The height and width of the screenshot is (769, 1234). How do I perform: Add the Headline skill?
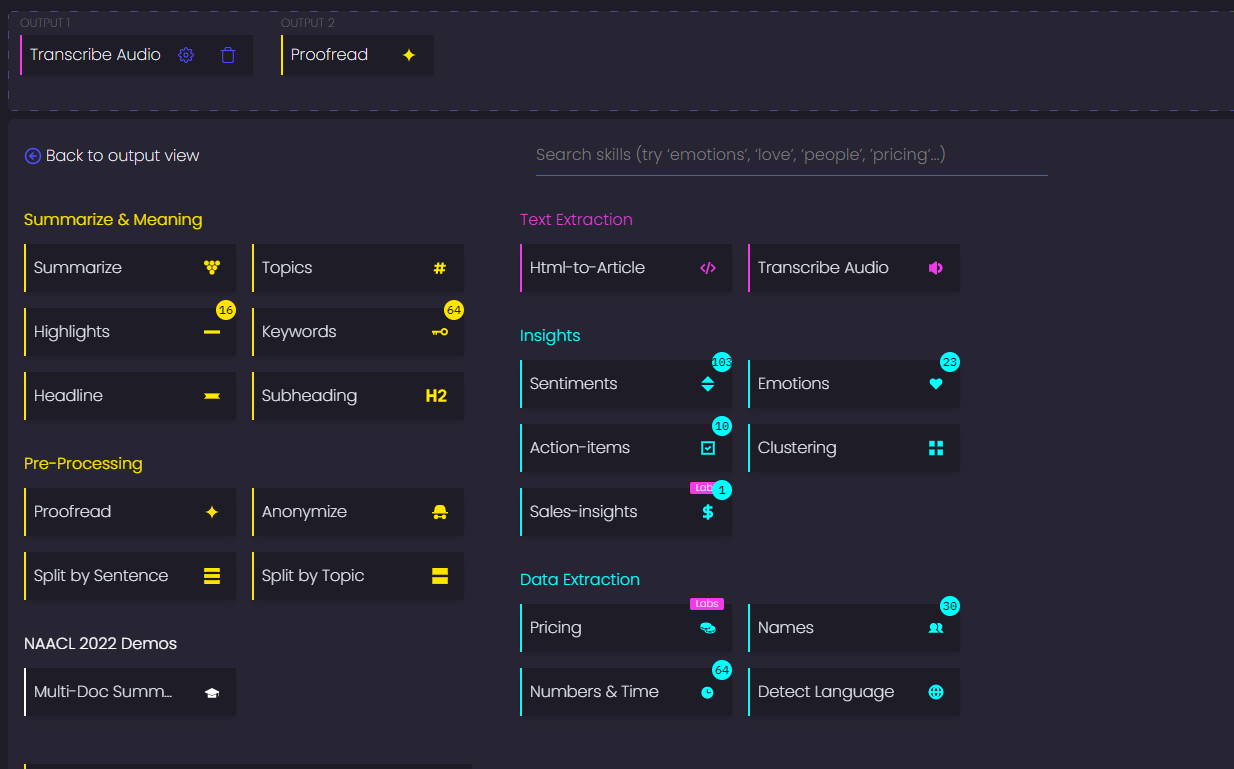(130, 396)
